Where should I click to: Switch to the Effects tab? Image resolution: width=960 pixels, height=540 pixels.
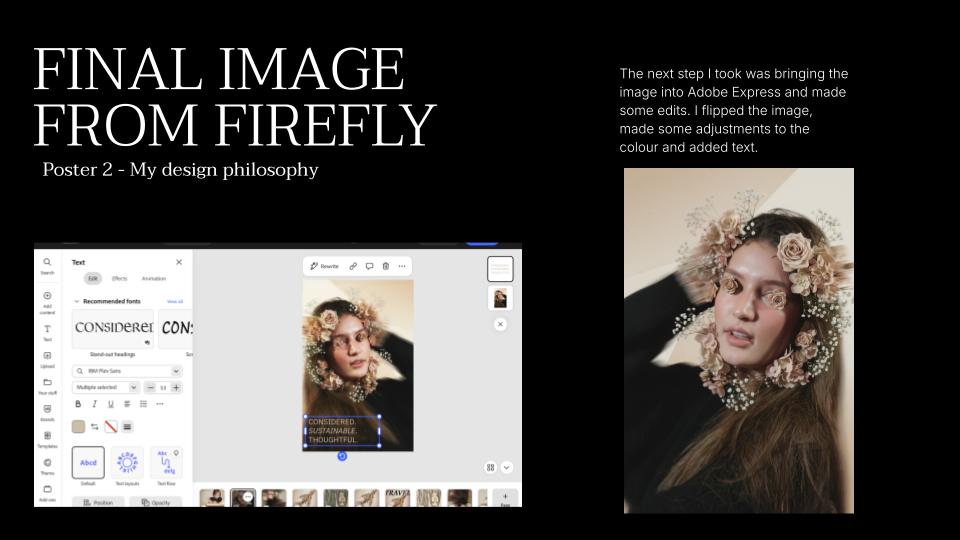click(x=119, y=279)
